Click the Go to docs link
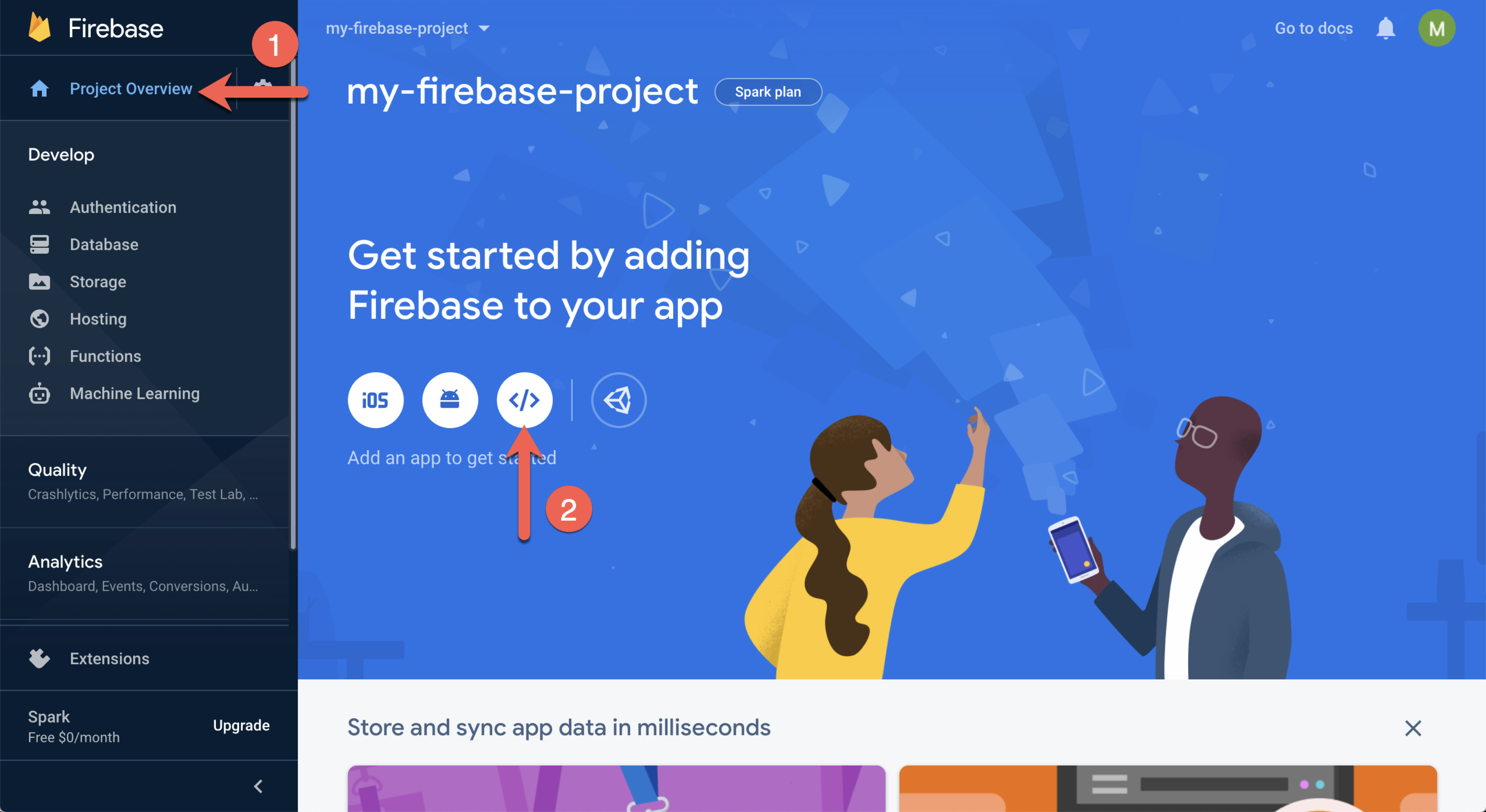1486x812 pixels. (x=1313, y=28)
